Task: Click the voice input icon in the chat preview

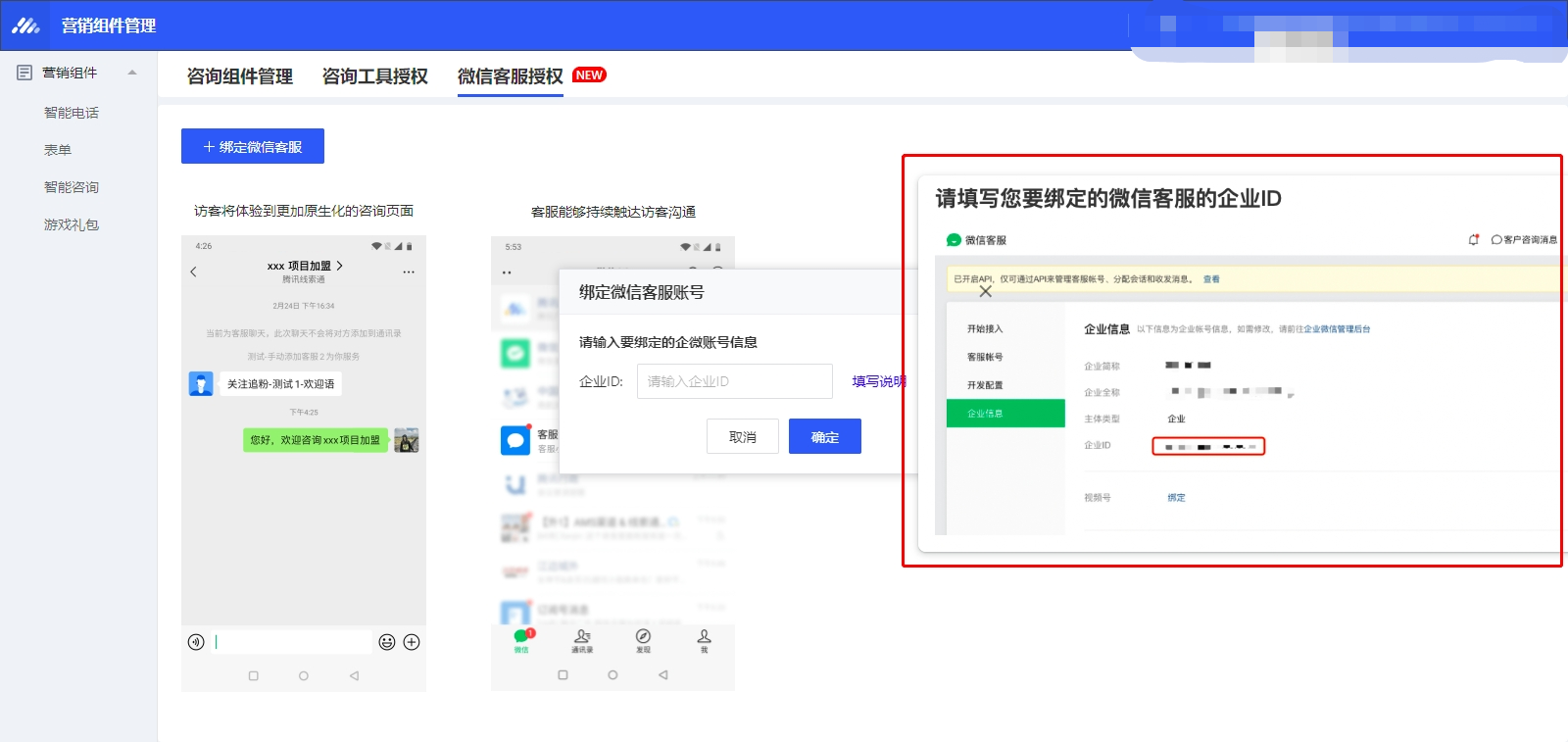Action: pos(196,642)
